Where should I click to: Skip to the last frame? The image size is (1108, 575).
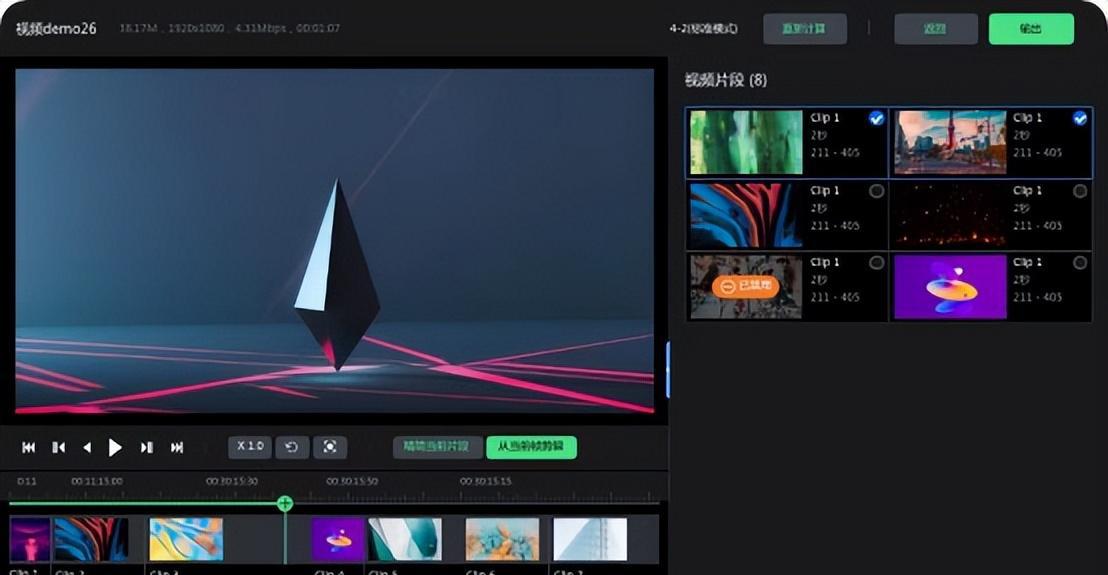click(x=177, y=447)
